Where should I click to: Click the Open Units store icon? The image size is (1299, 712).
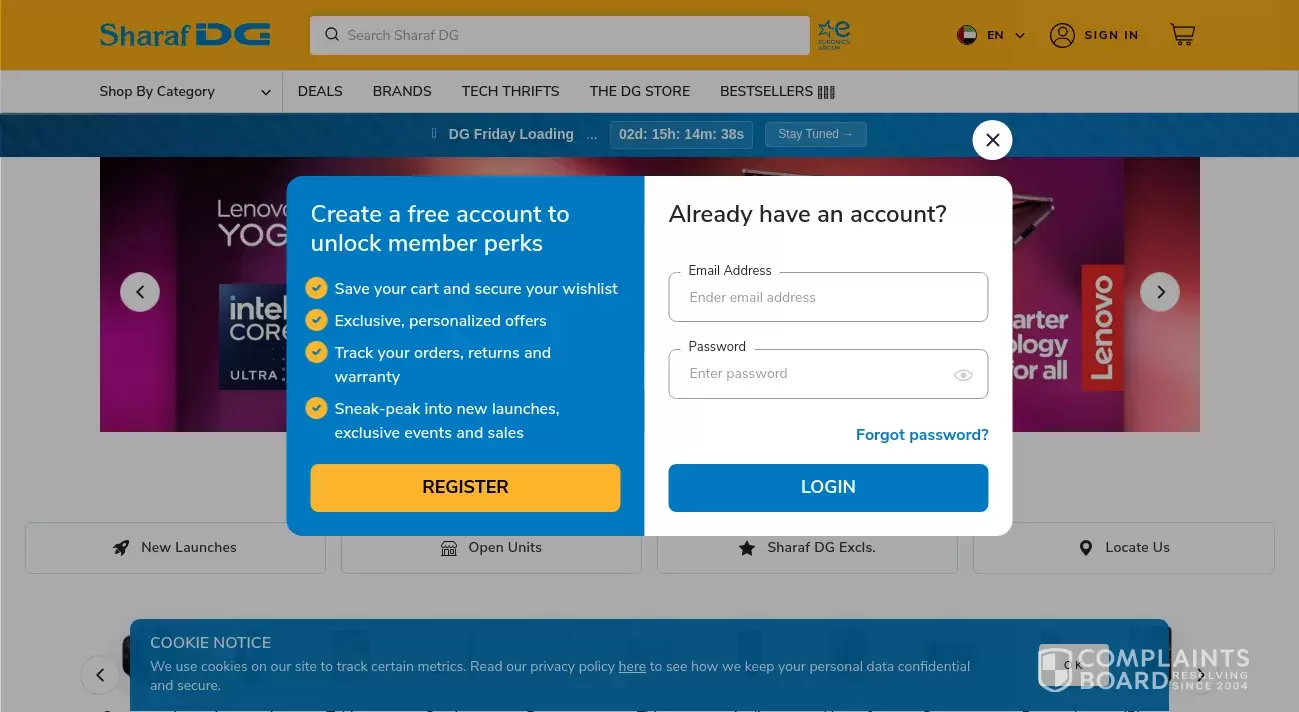449,548
